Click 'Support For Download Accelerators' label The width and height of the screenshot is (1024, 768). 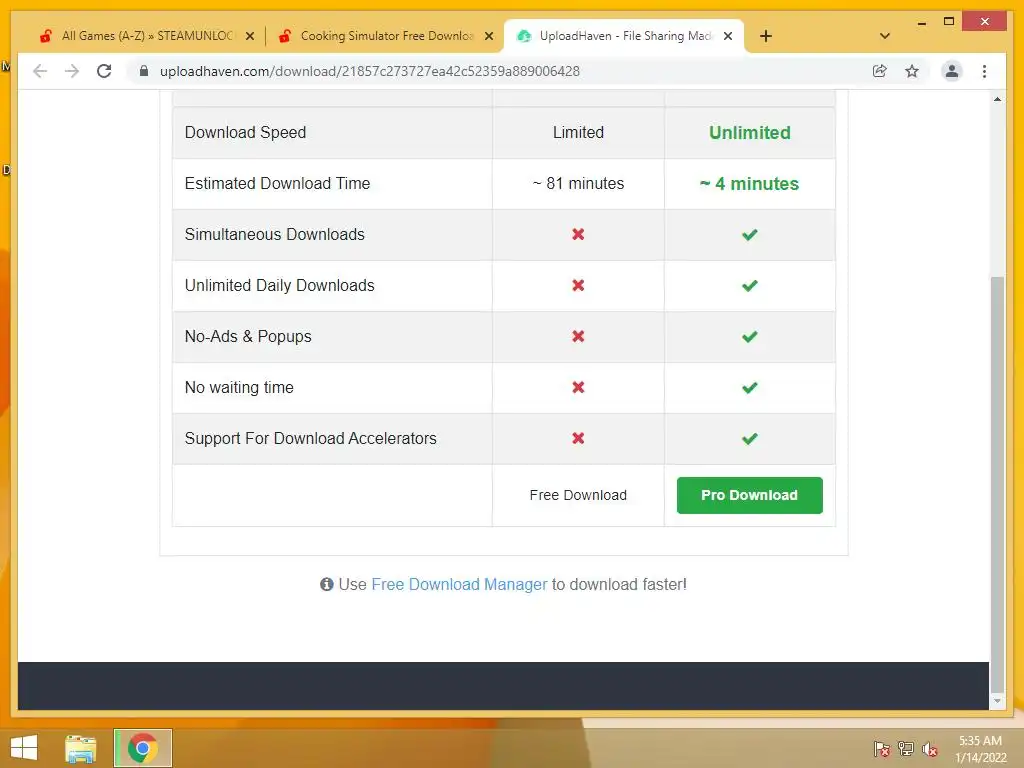[311, 438]
